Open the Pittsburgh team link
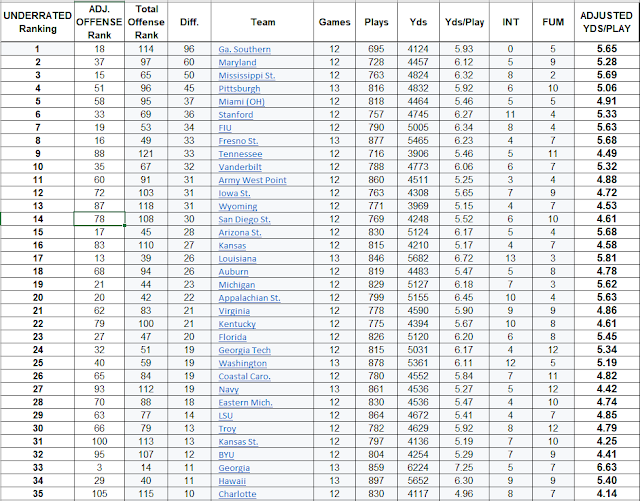Screen dimensions: 640x501 [239, 89]
